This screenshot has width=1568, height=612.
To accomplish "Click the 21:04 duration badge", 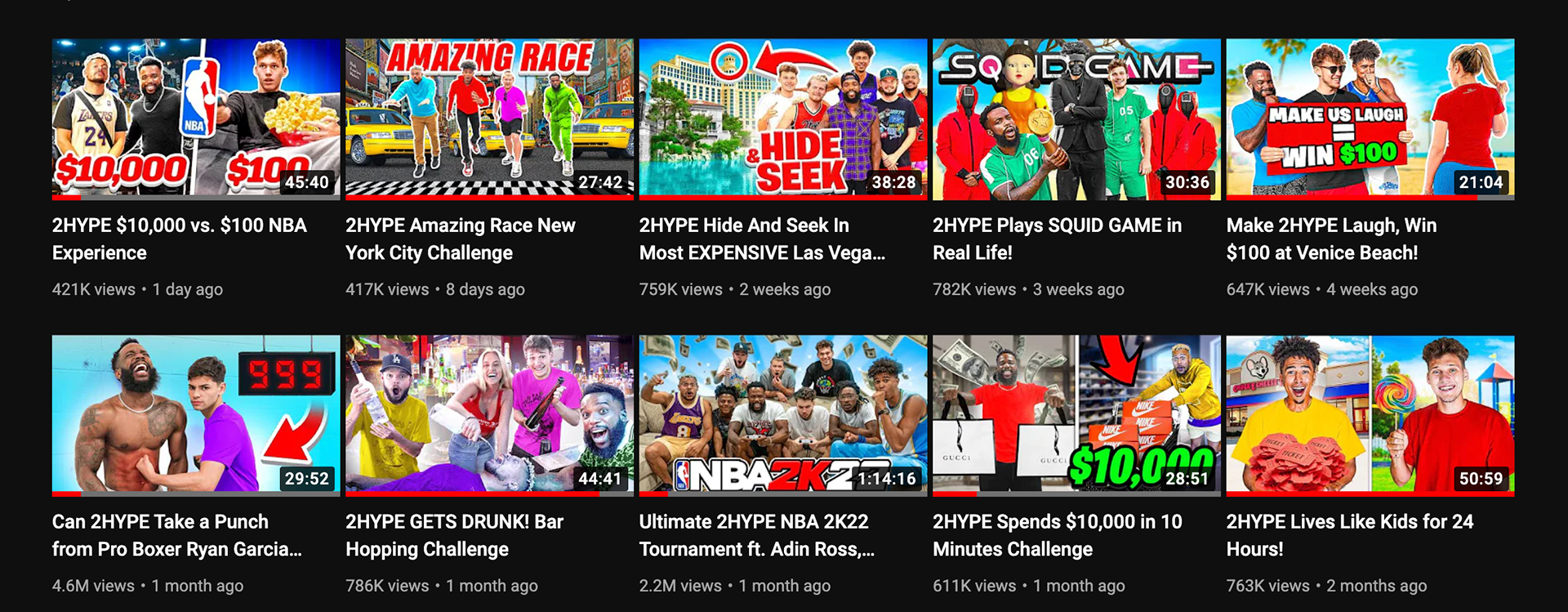I will [1481, 182].
